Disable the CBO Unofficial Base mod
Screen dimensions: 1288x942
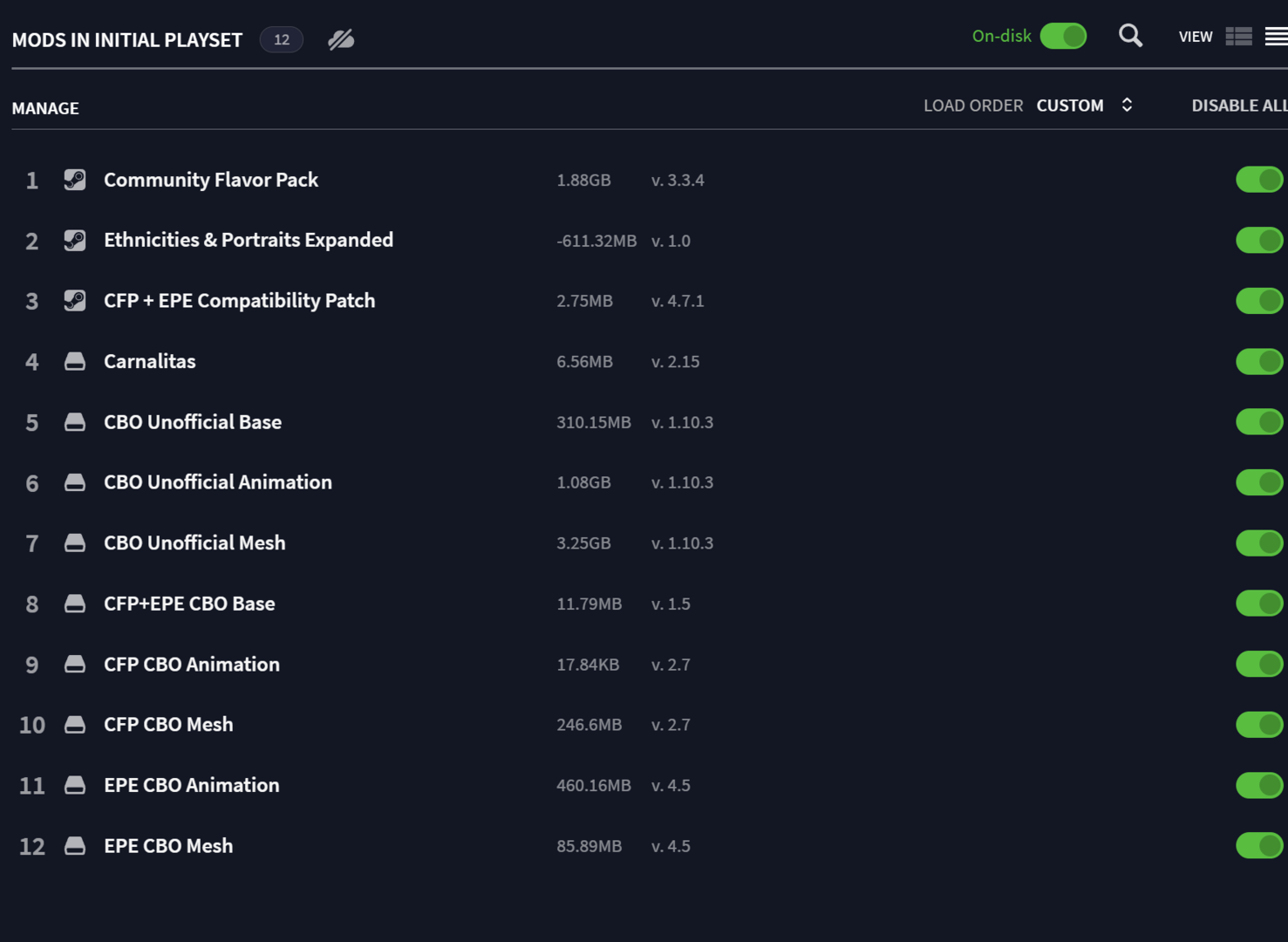point(1259,422)
